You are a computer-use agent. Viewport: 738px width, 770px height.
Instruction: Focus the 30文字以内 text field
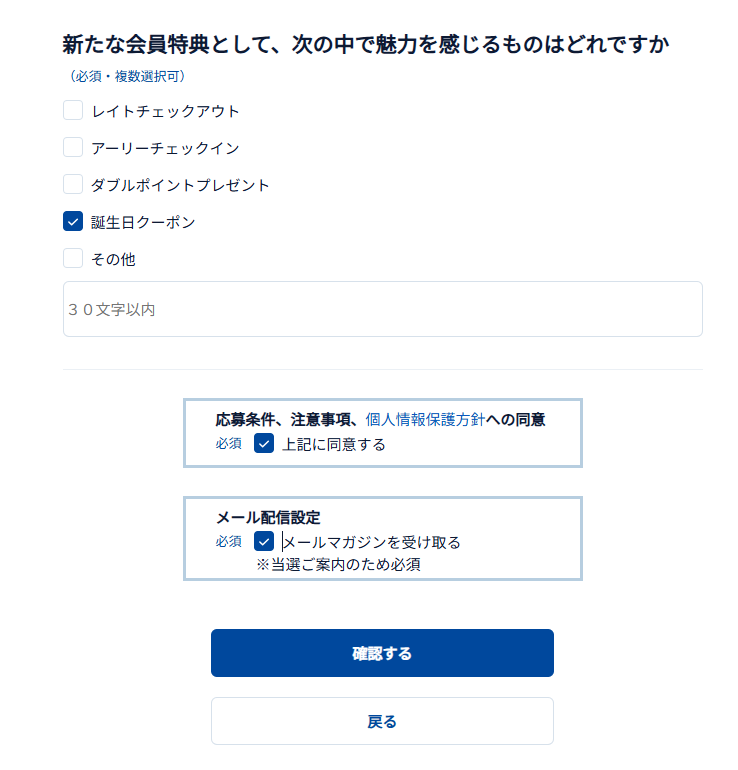coord(382,310)
